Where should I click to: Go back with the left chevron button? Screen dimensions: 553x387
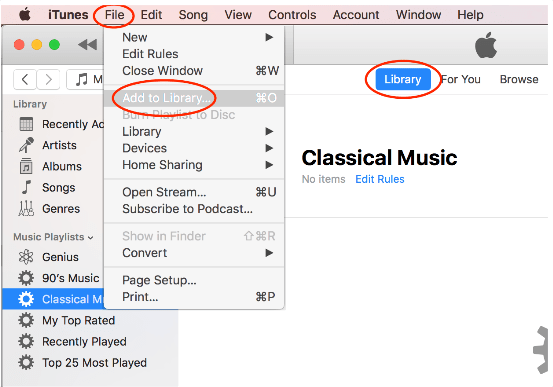click(x=25, y=79)
